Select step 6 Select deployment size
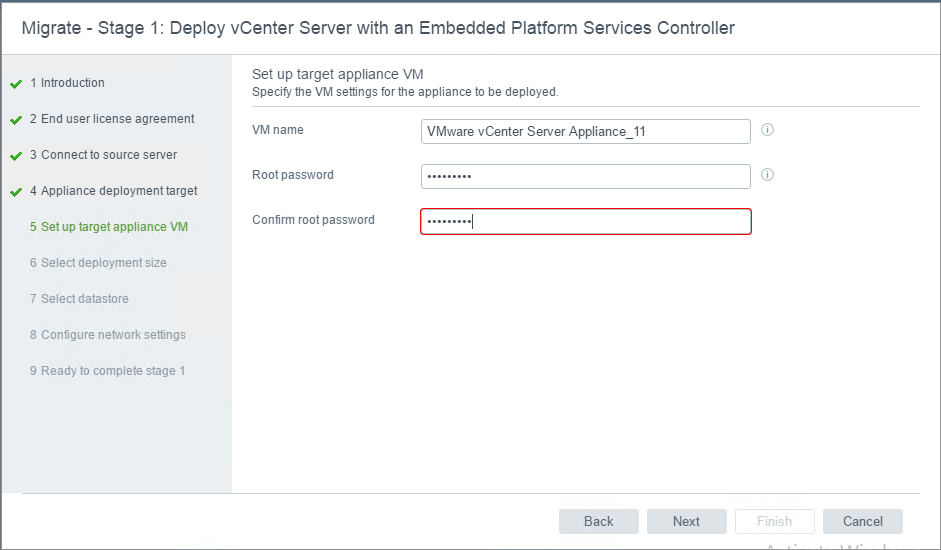Viewport: 941px width, 550px height. 98,263
